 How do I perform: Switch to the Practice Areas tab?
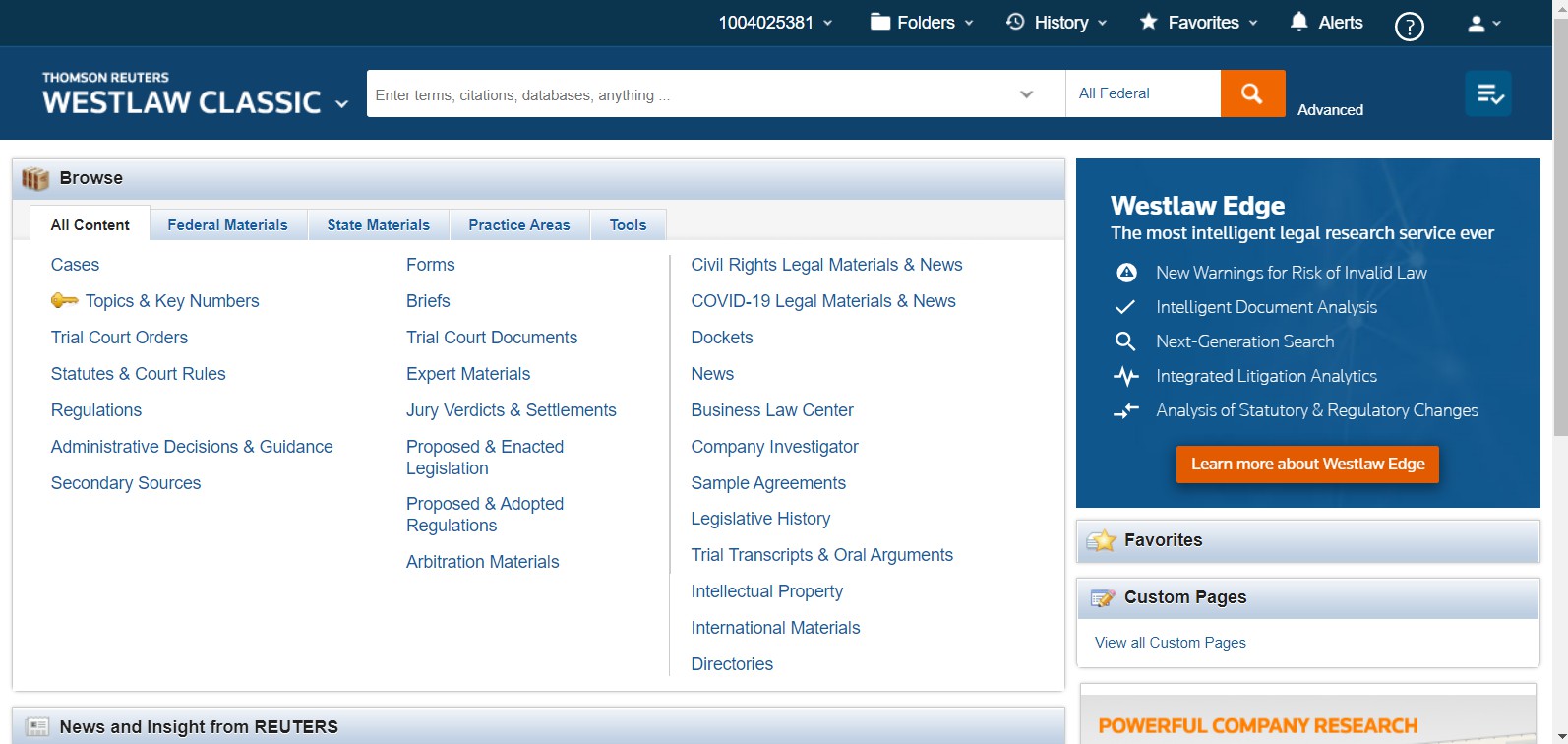point(518,224)
